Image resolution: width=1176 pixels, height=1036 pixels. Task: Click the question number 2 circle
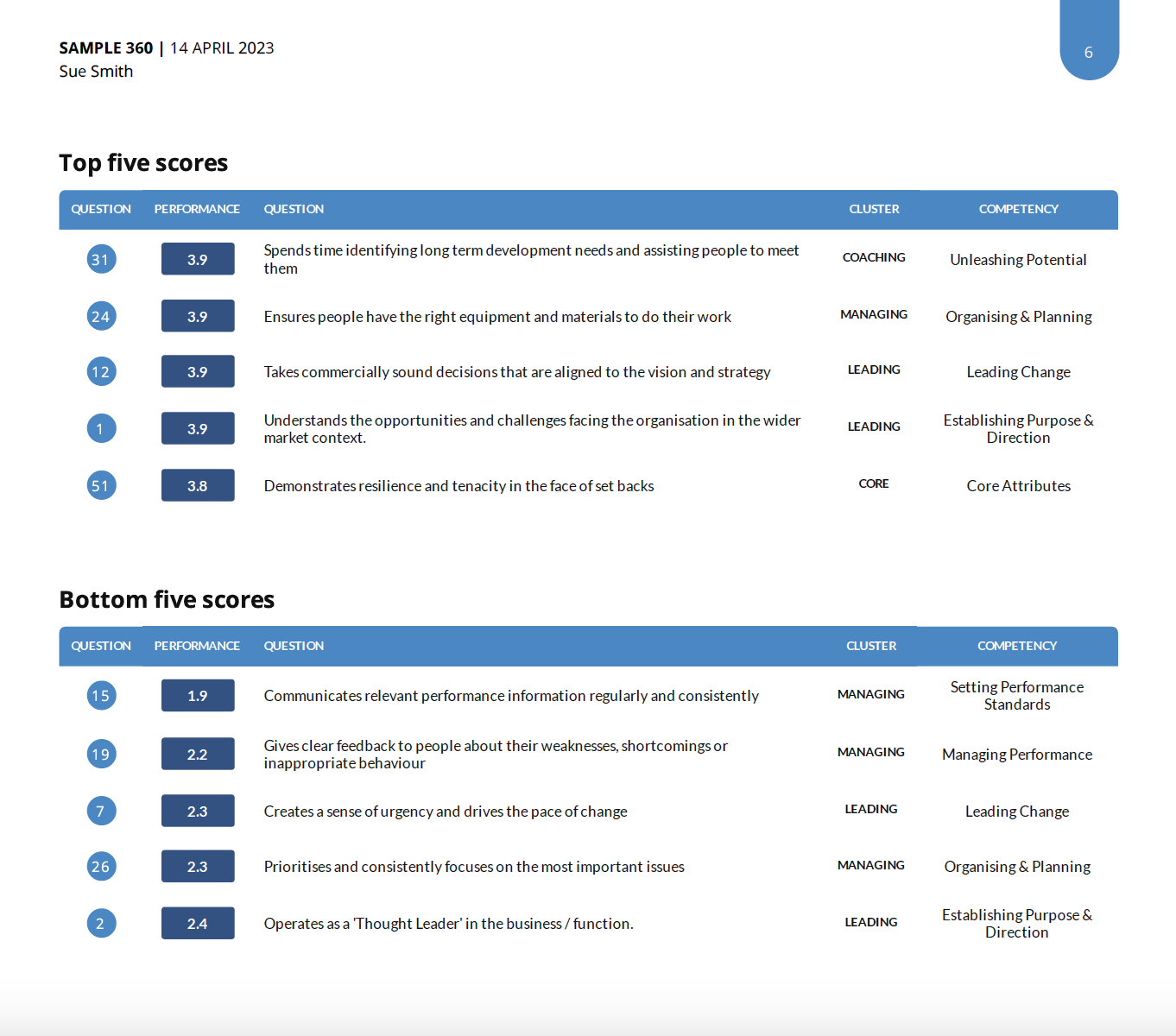tap(101, 923)
